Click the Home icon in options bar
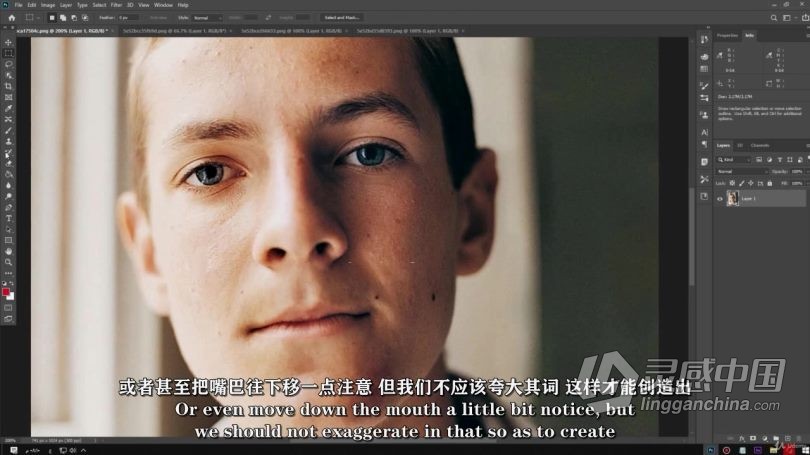The image size is (810, 455). 11,18
